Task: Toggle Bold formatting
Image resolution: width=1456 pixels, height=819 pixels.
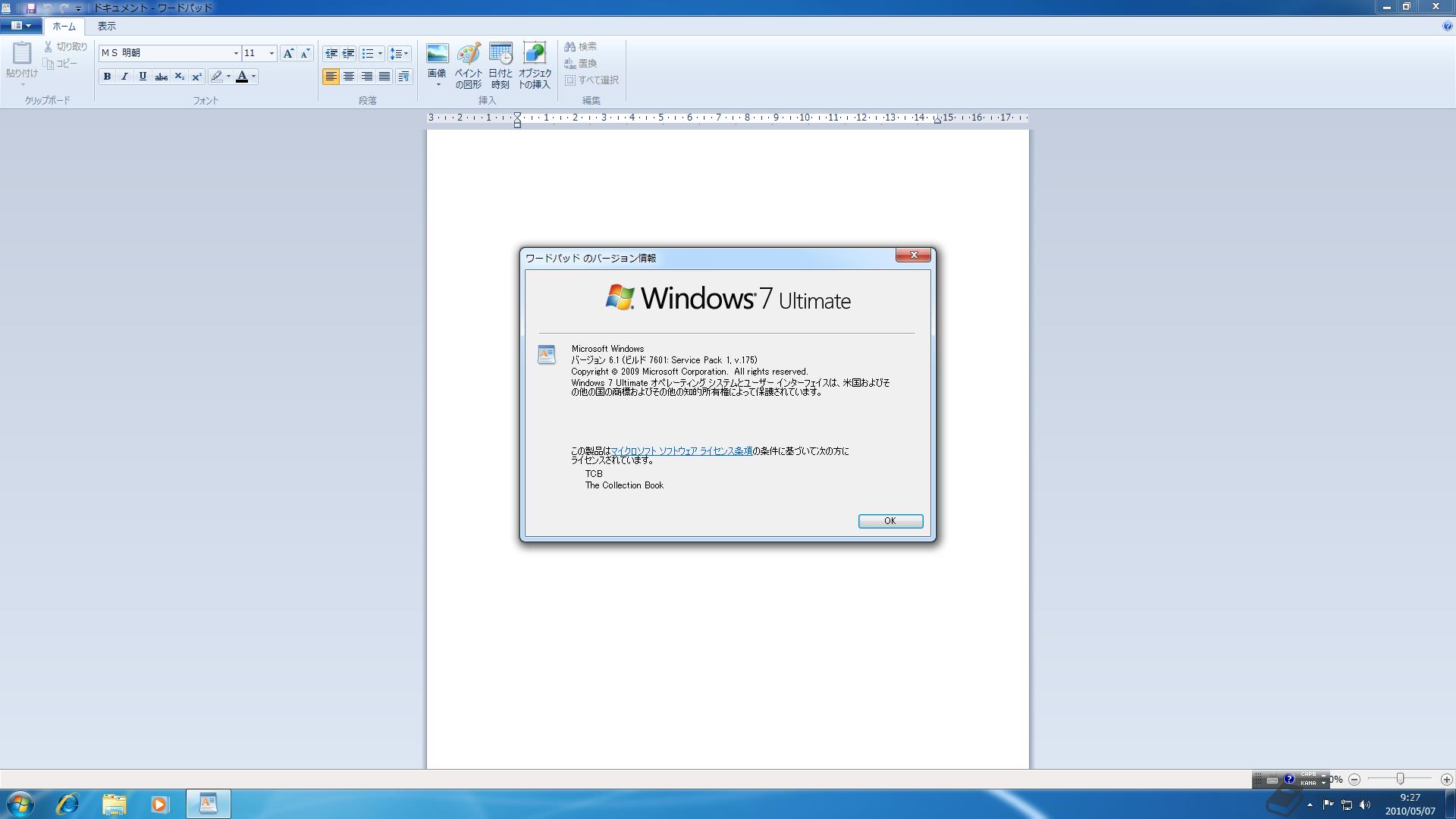Action: pyautogui.click(x=107, y=77)
